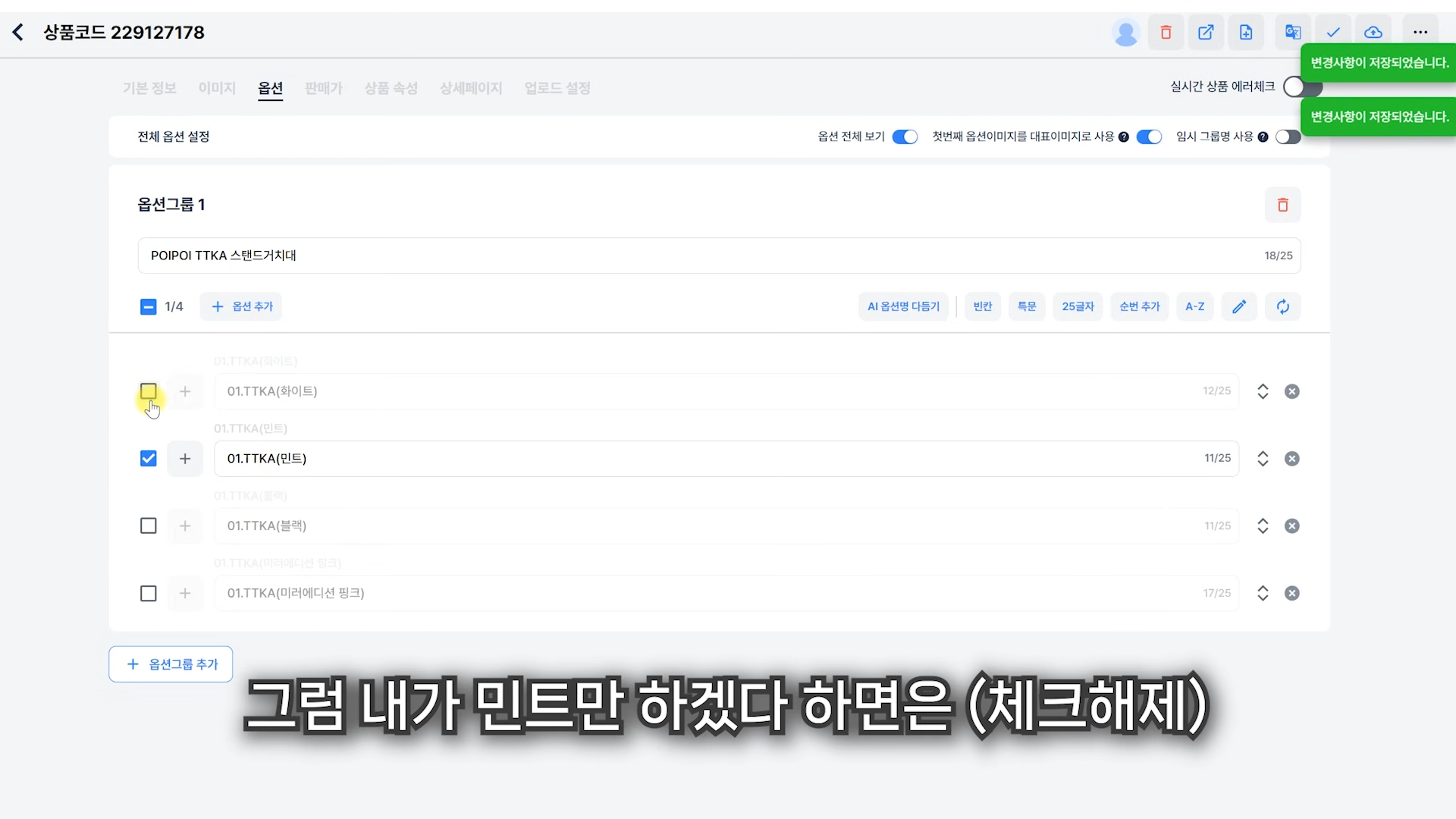This screenshot has height=819, width=1456.
Task: Open the Google Translate icon in the toolbar
Action: (x=1292, y=32)
